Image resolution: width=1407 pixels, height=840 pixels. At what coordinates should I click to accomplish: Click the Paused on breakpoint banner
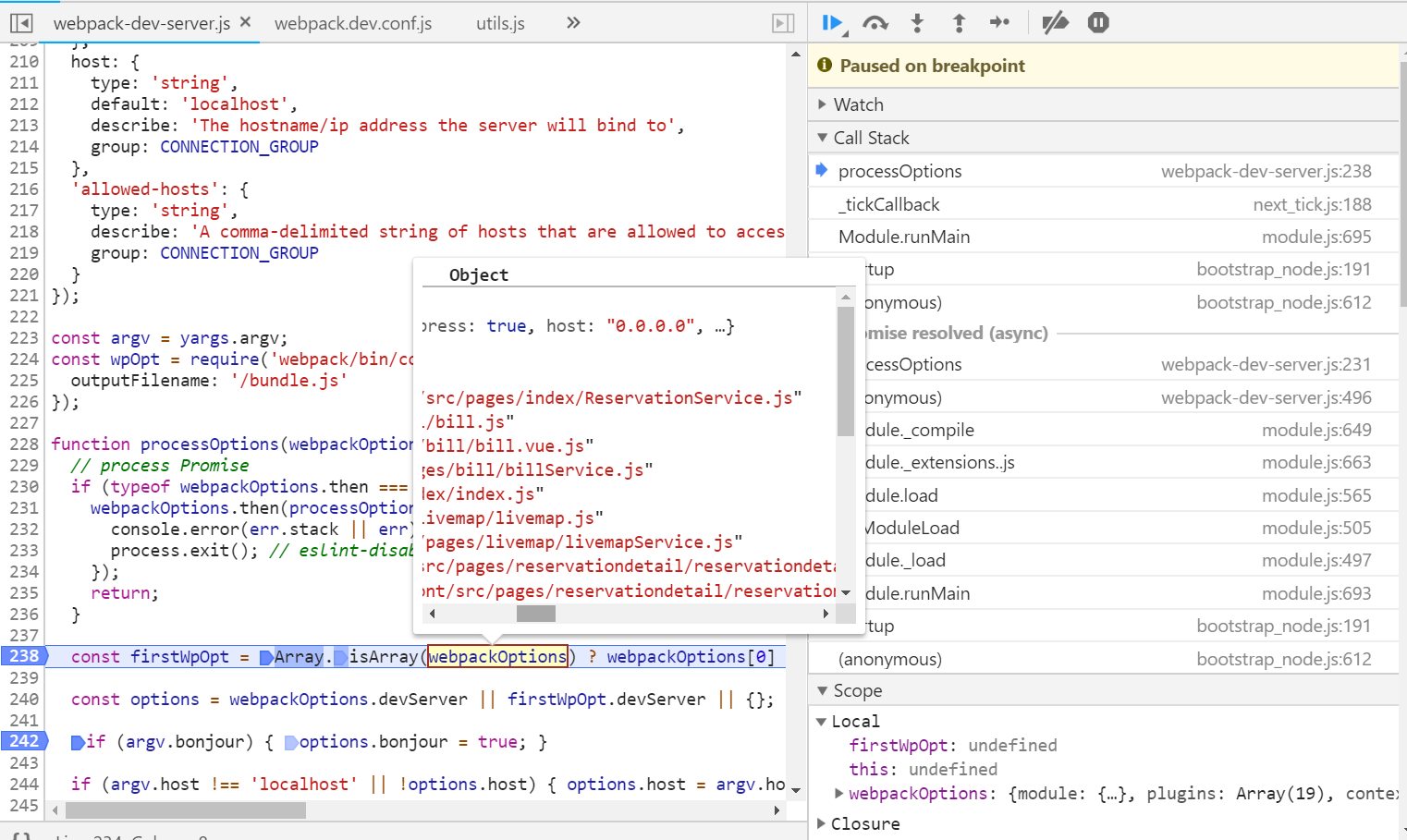[x=1104, y=66]
